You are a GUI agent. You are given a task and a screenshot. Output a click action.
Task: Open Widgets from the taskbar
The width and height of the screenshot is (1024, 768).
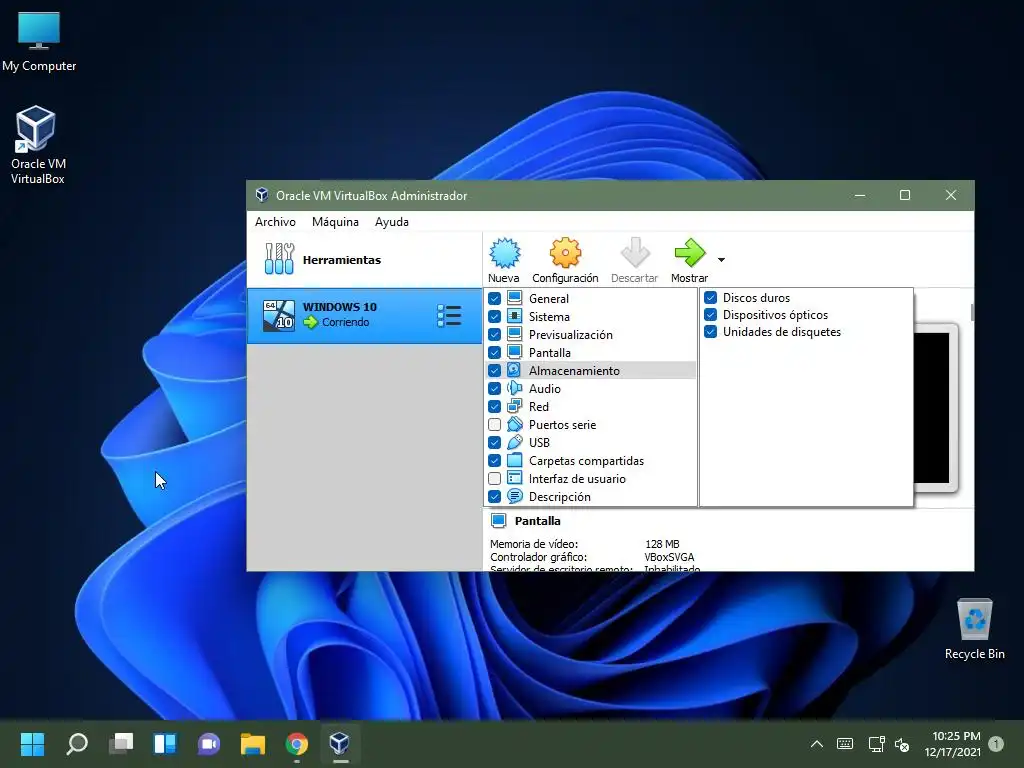point(165,743)
